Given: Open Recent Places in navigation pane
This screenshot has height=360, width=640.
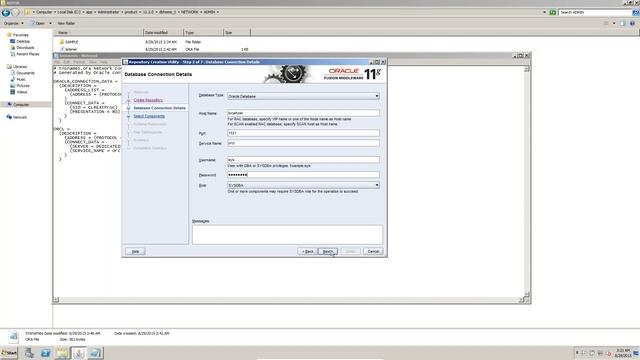Looking at the screenshot, I should pyautogui.click(x=27, y=54).
